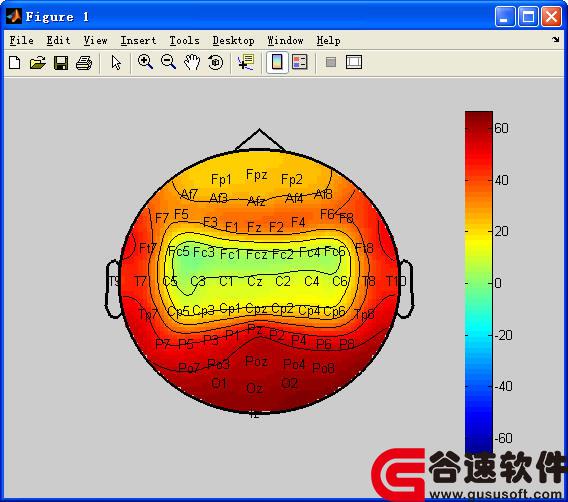Select the Pan hand tool

(192, 62)
